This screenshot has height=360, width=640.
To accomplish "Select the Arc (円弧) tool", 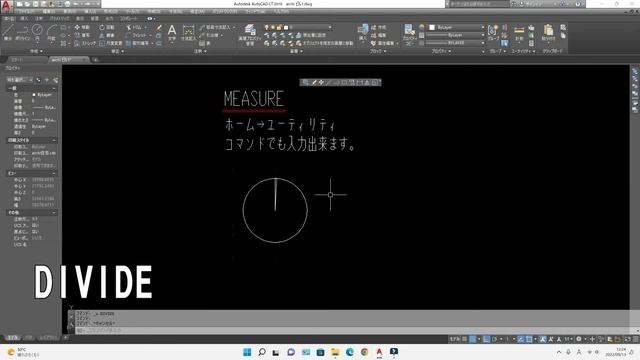I will coord(51,32).
